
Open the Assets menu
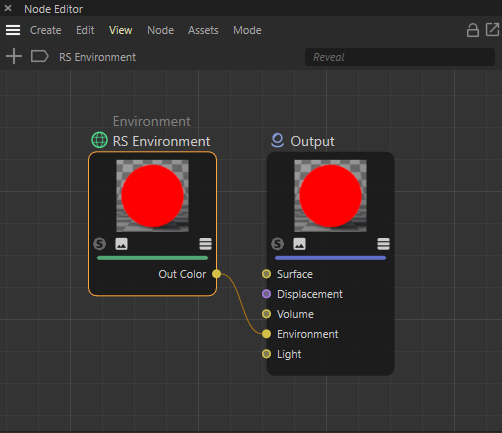203,30
